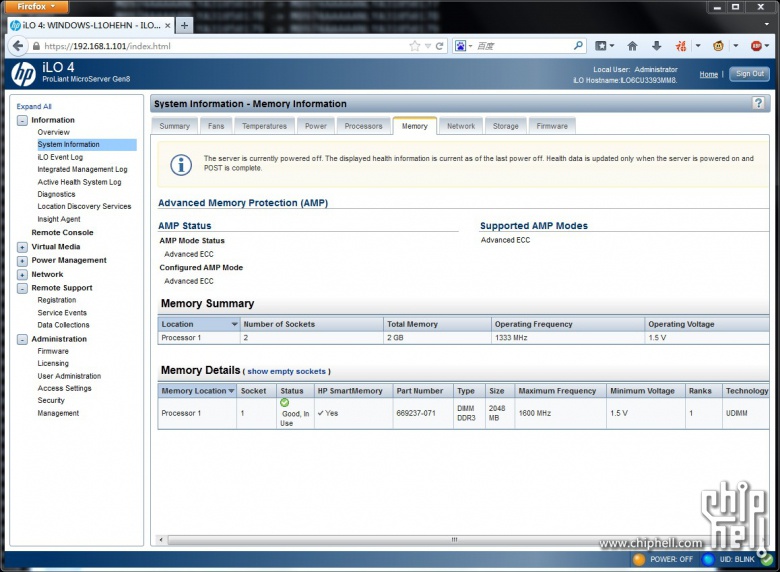Screen dimensions: 780x572
Task: Collapse the Administration tree section
Action: [x=22, y=339]
